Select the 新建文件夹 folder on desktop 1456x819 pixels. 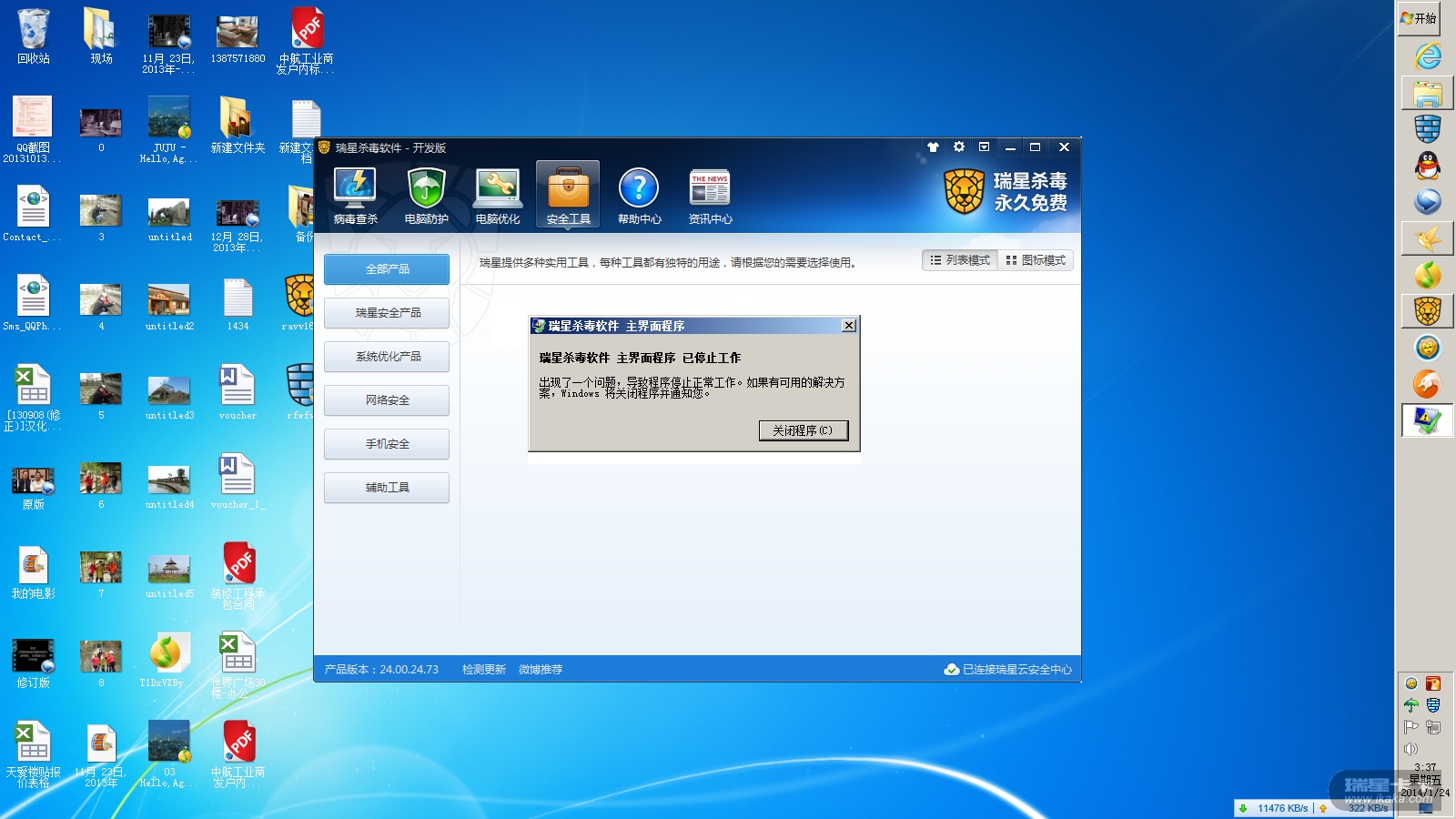pyautogui.click(x=238, y=126)
